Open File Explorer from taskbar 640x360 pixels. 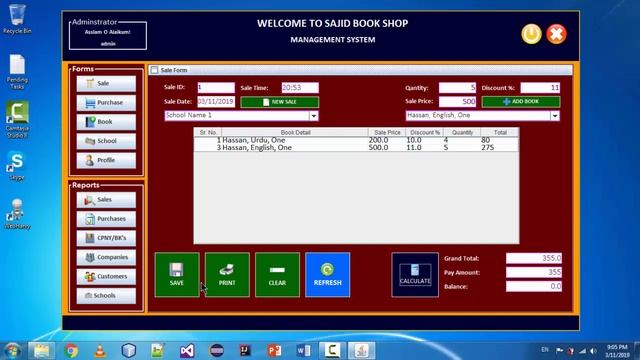[x=41, y=351]
